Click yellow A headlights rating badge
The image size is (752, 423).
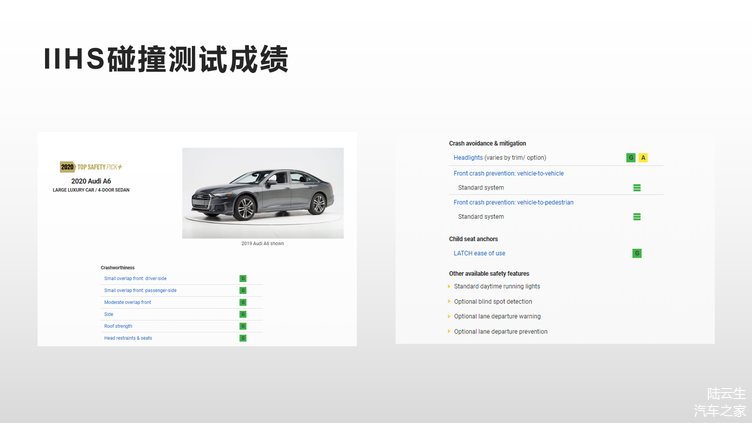pyautogui.click(x=643, y=158)
